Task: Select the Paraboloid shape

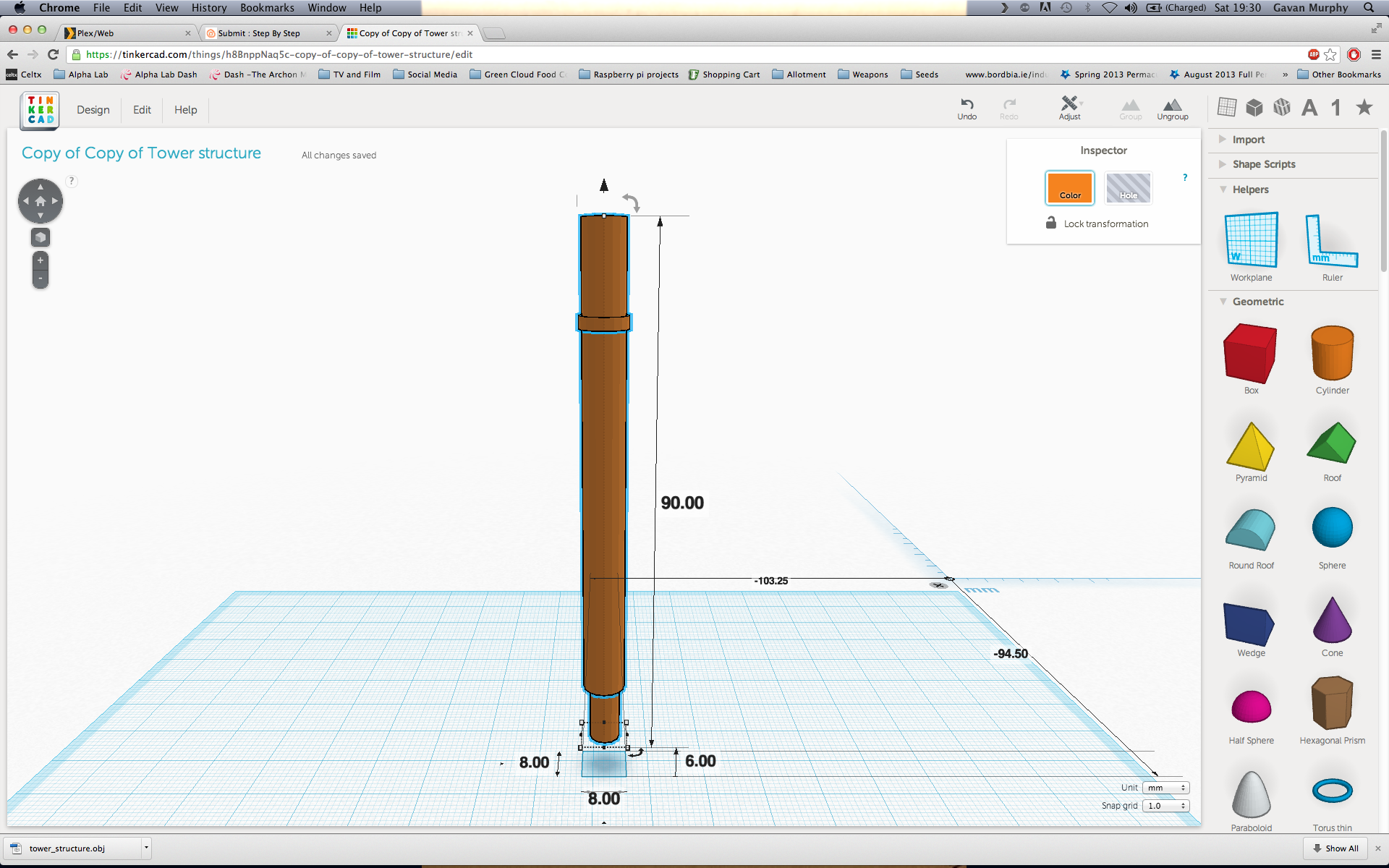Action: point(1252,794)
